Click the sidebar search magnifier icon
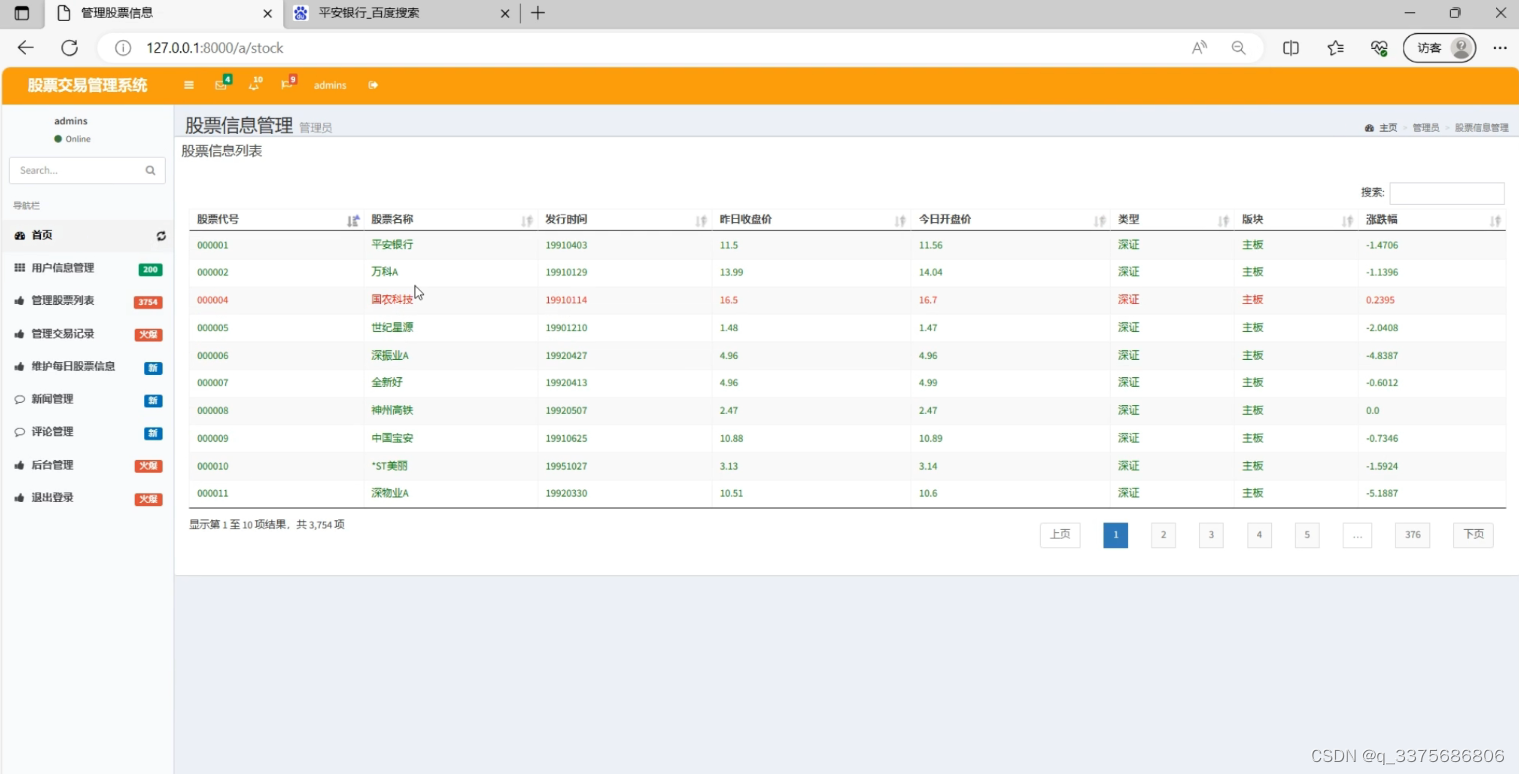 [x=150, y=170]
